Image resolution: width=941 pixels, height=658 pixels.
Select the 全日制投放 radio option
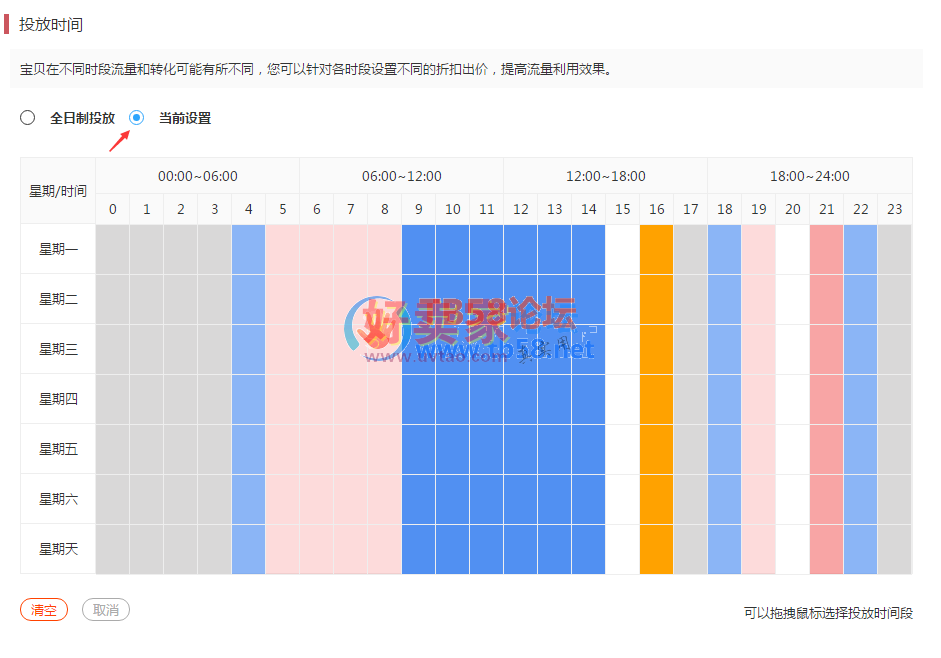[28, 118]
